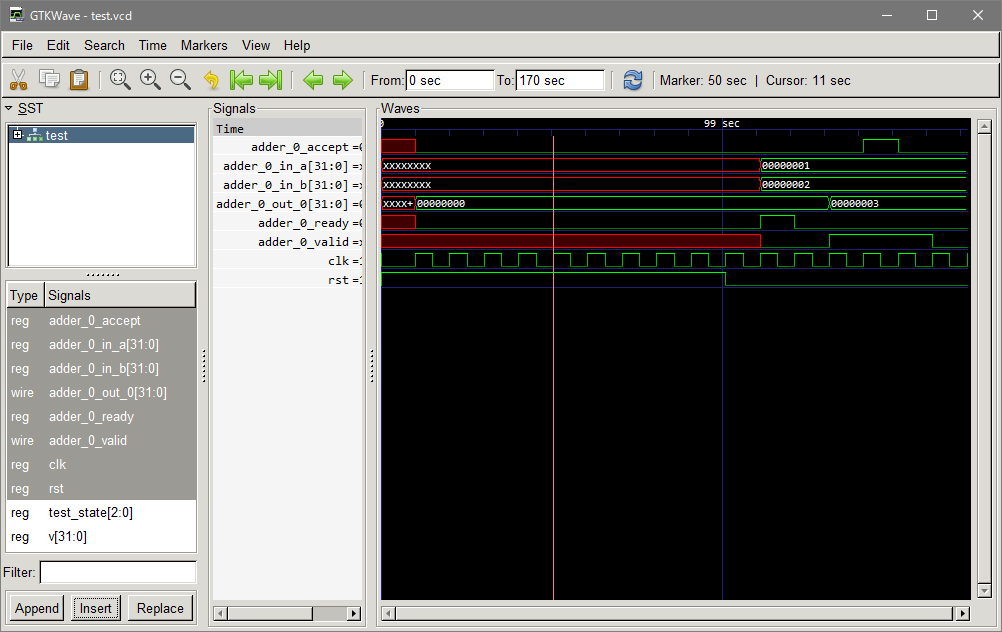Select the clk signal in the signal list
This screenshot has height=632, width=1002.
click(57, 464)
